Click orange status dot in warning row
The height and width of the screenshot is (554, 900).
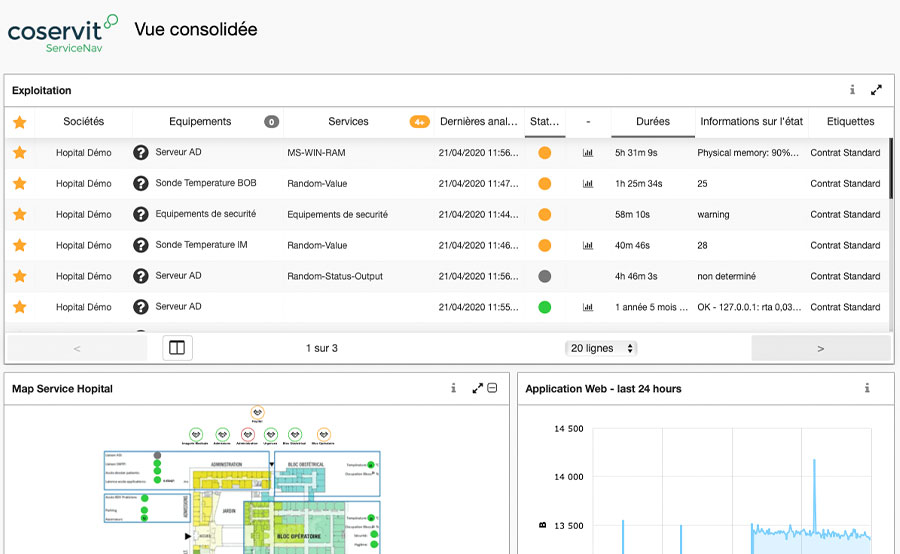[x=545, y=214]
